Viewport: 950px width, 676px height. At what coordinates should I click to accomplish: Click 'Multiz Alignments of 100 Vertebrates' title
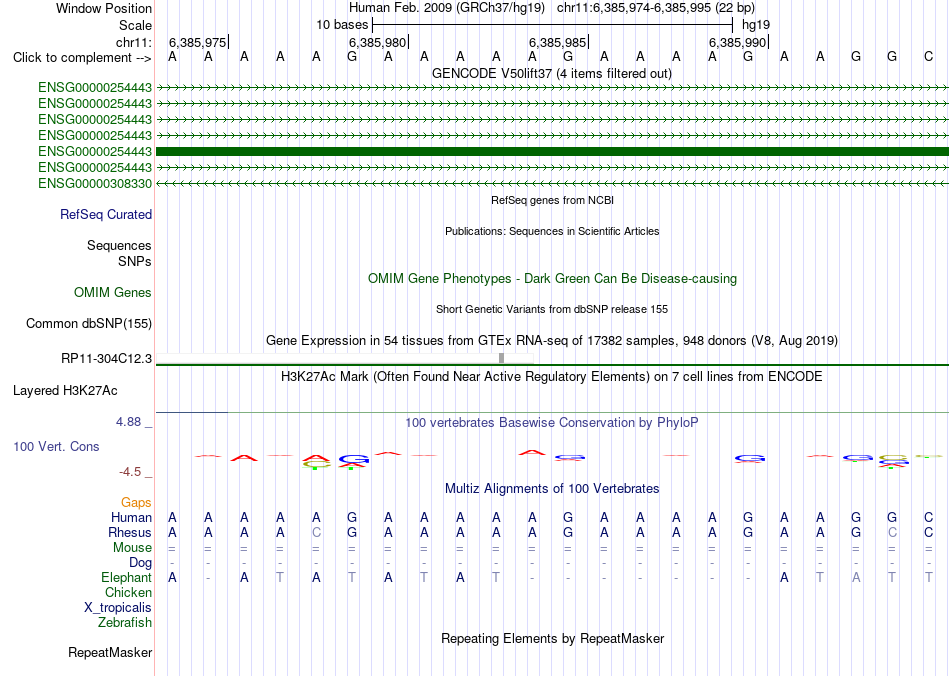click(552, 488)
